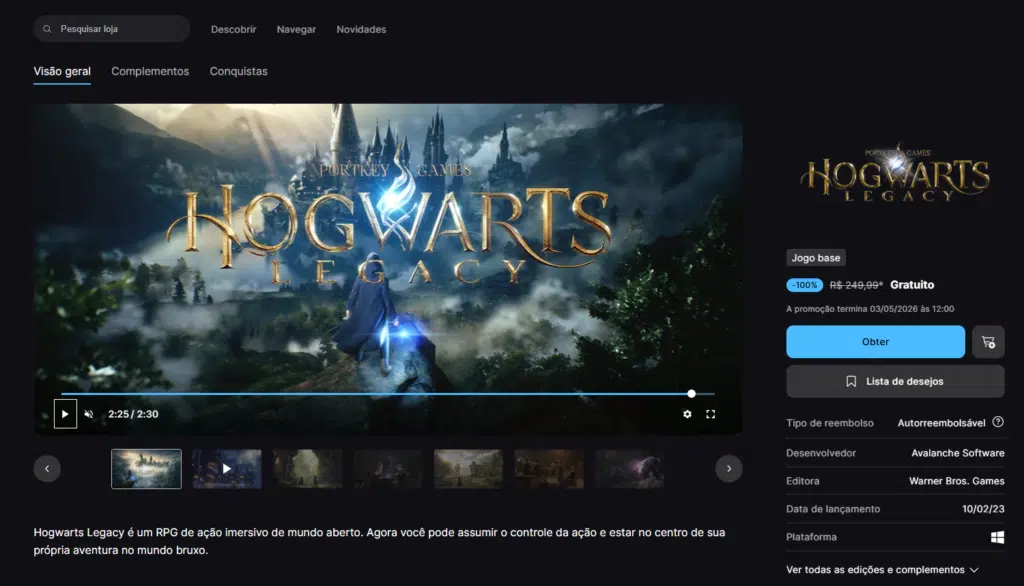
Task: Click the Data de lançamento label
Action: (833, 509)
